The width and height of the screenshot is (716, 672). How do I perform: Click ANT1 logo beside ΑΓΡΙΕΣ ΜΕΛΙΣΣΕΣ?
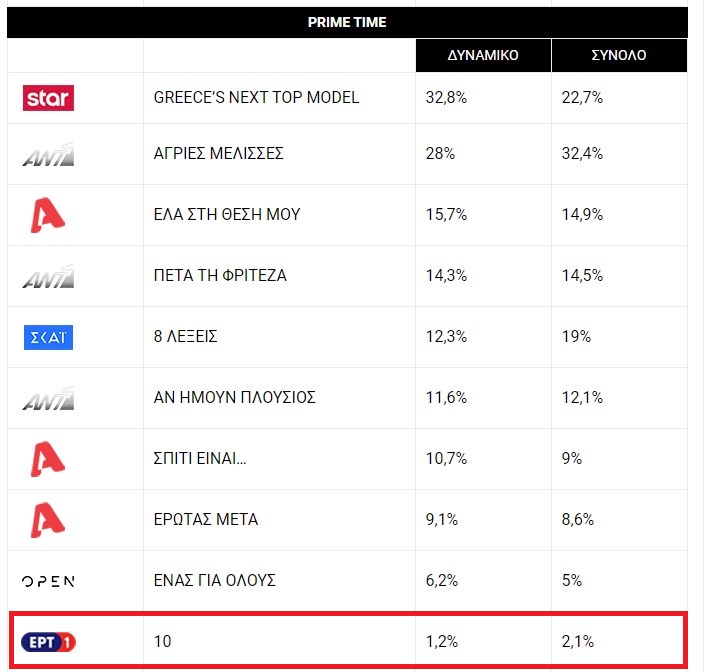48,154
